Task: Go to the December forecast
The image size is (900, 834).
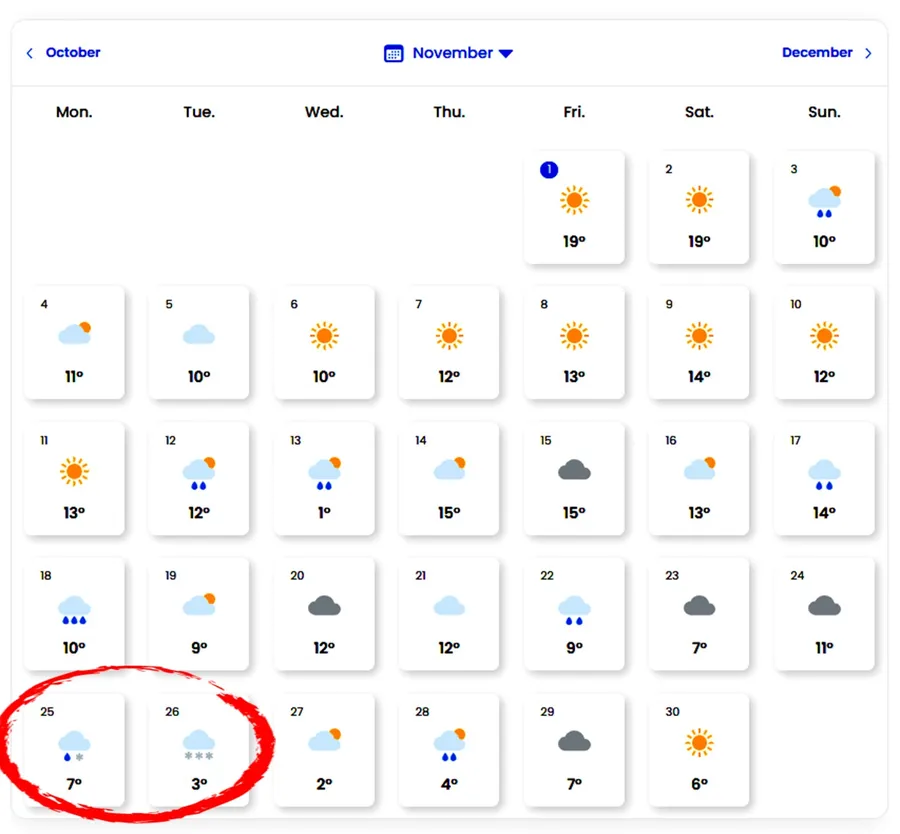Action: coord(817,53)
